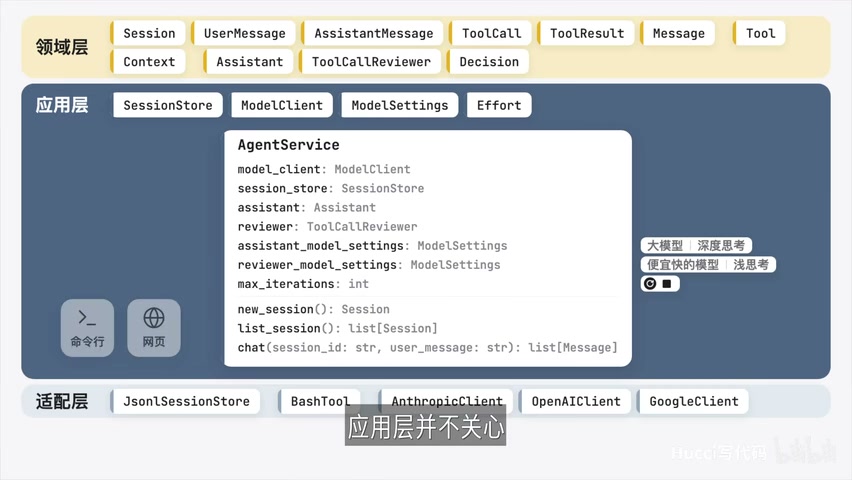Screen dimensions: 852x480
Task: Click the Decision box
Action: pyautogui.click(x=488, y=61)
